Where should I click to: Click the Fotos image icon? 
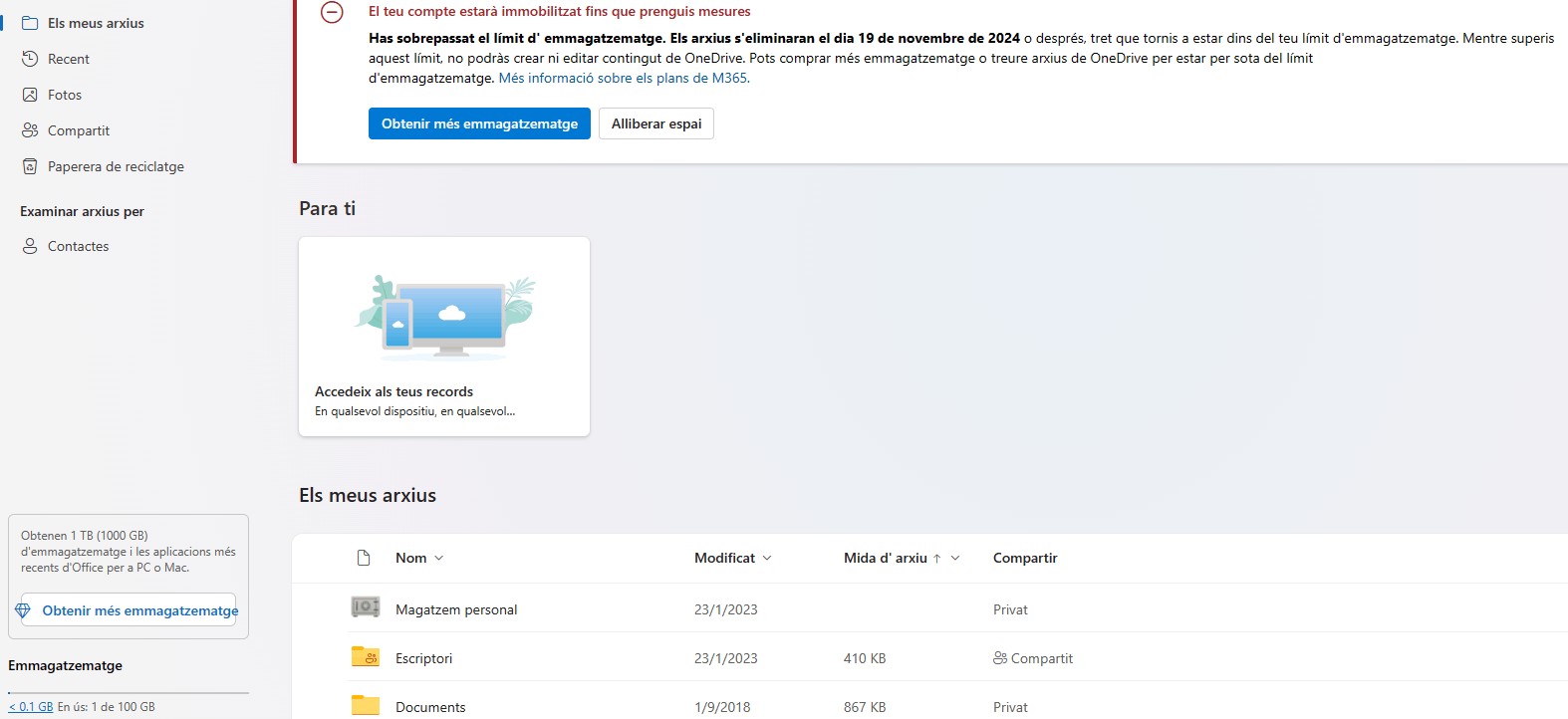[x=30, y=95]
